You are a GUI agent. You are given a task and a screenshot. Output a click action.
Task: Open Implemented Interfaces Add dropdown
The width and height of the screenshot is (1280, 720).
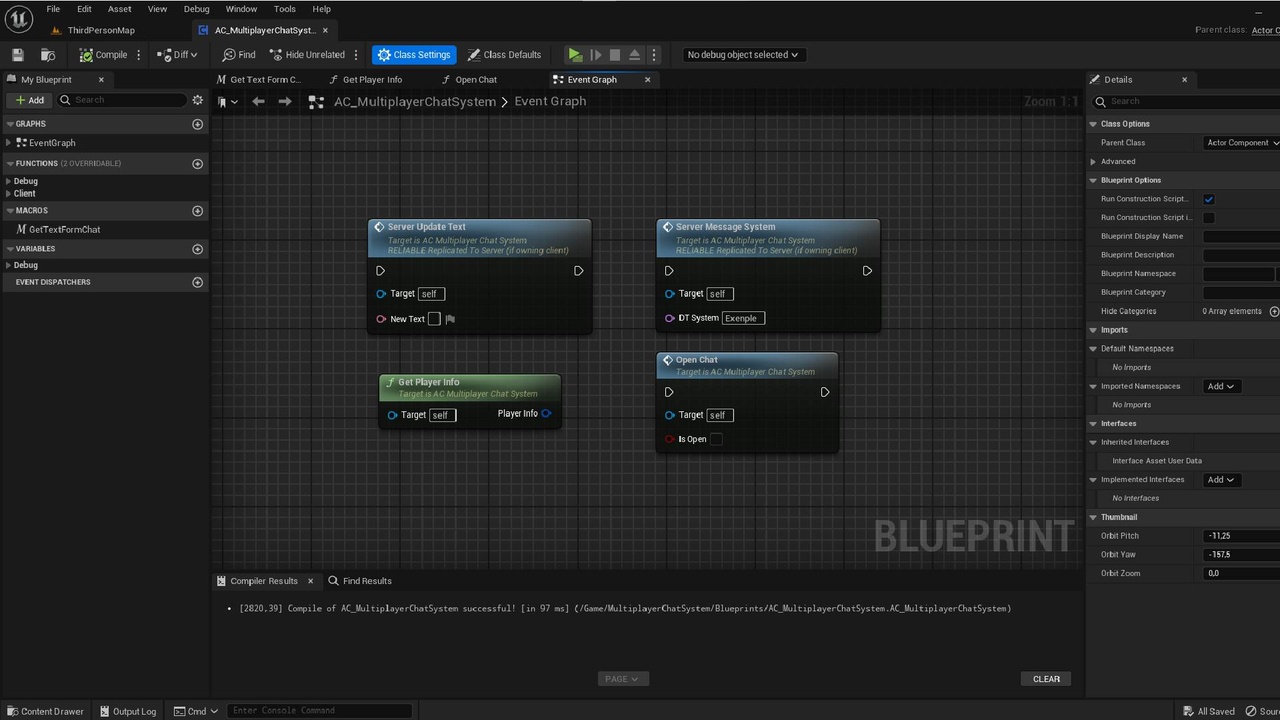point(1222,480)
